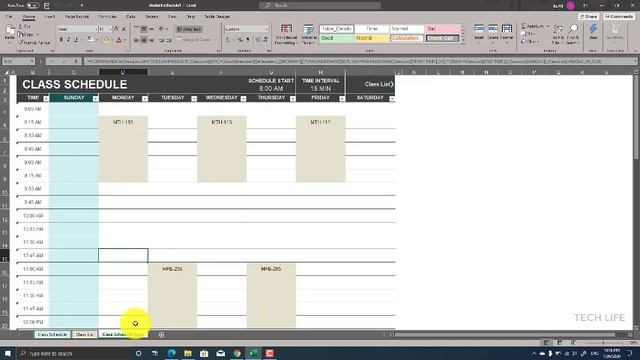Click the Comments button
Image resolution: width=640 pixels, height=360 pixels.
coord(619,17)
